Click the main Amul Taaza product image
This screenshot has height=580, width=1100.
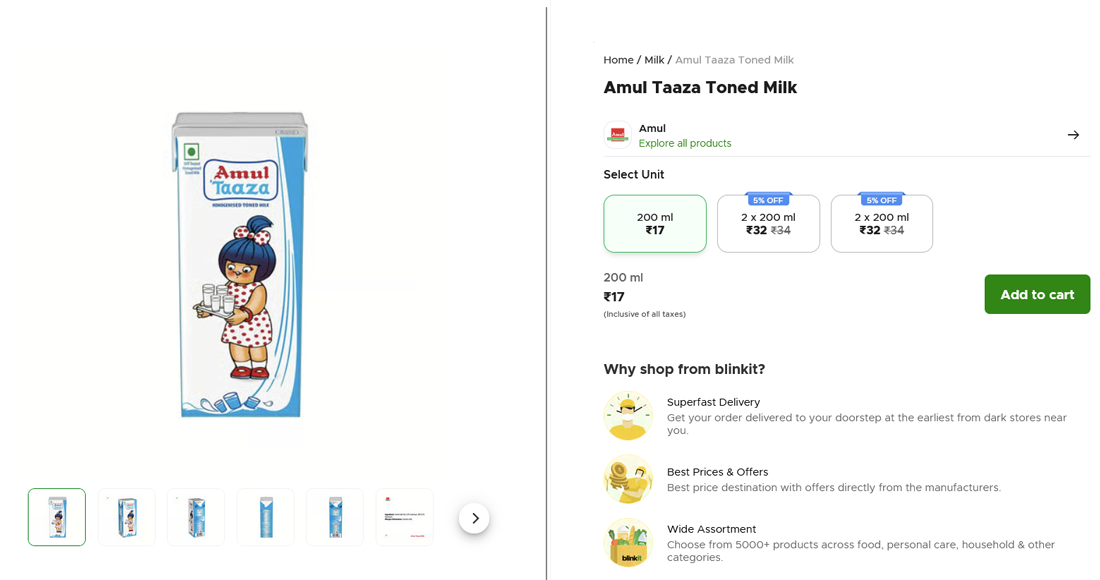click(x=240, y=265)
